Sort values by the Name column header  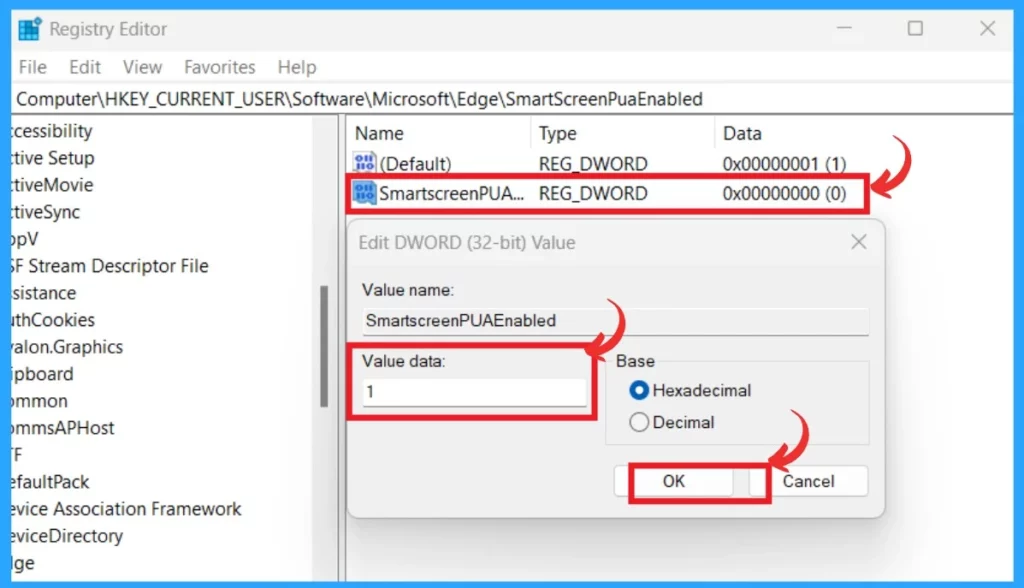click(x=379, y=133)
